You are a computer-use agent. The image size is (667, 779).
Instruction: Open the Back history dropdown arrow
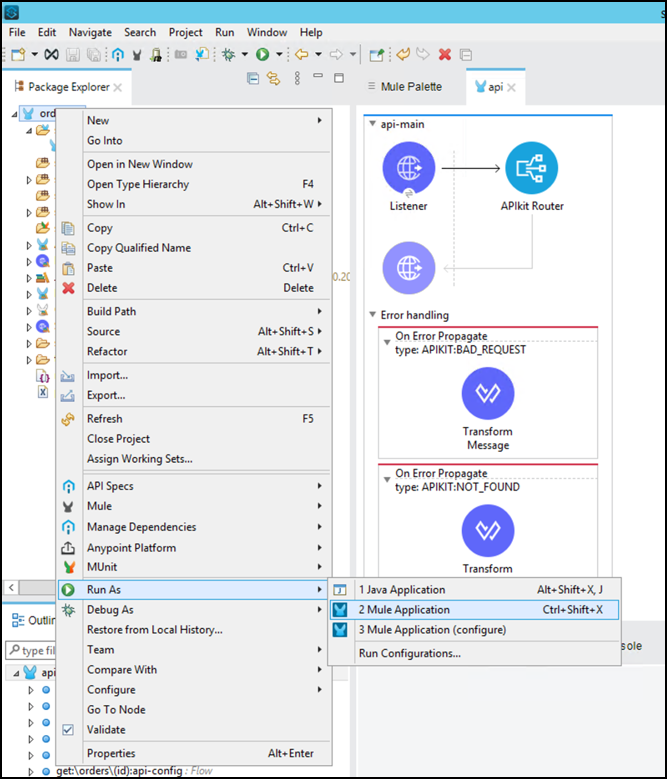pos(318,54)
